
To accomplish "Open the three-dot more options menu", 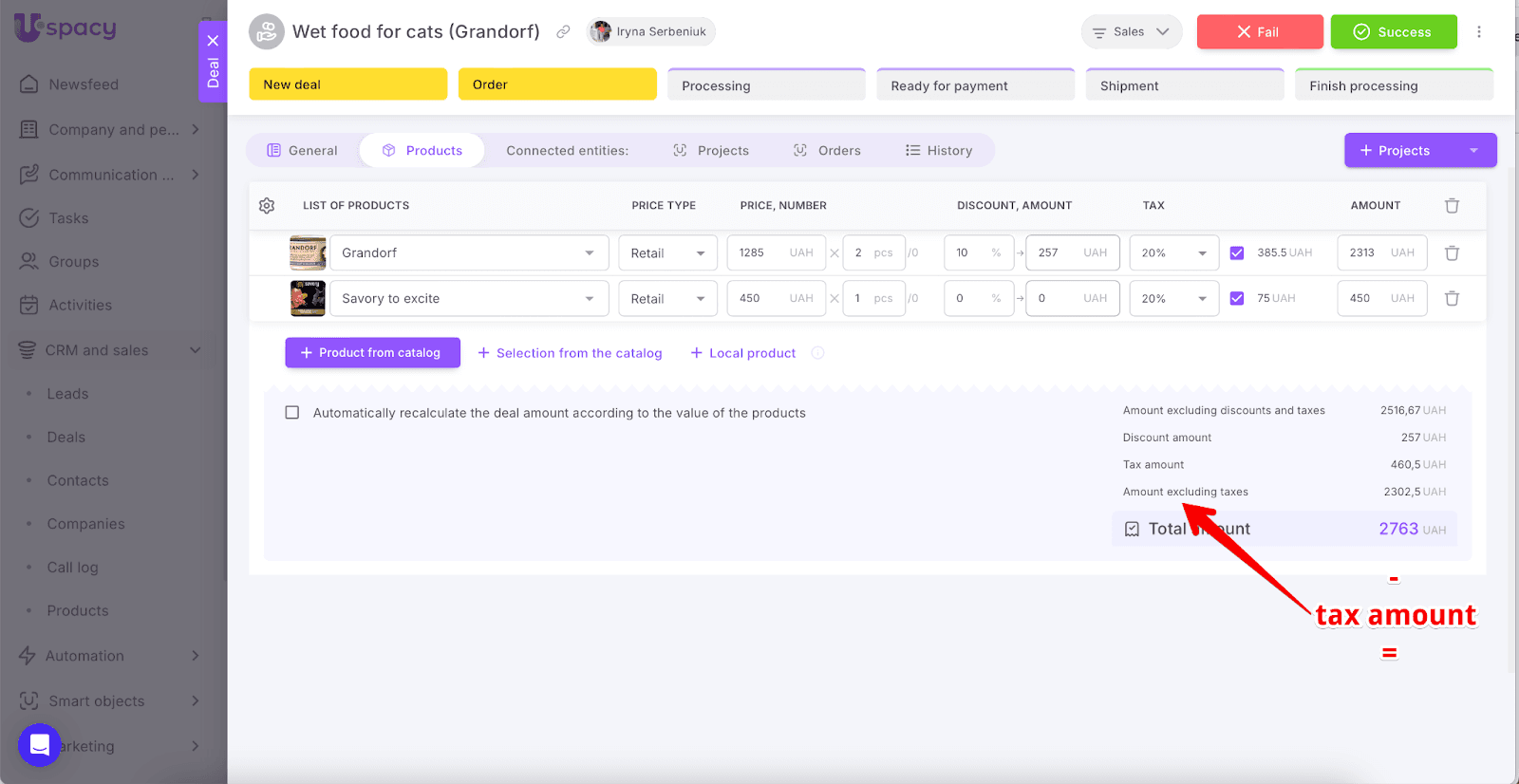I will [1478, 32].
